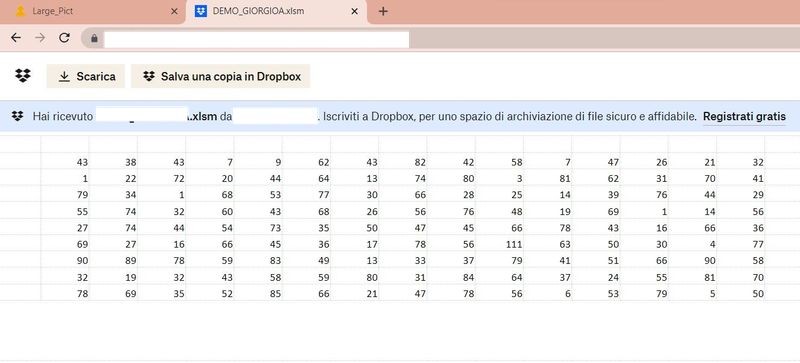Click the browser forward arrow

pos(40,38)
